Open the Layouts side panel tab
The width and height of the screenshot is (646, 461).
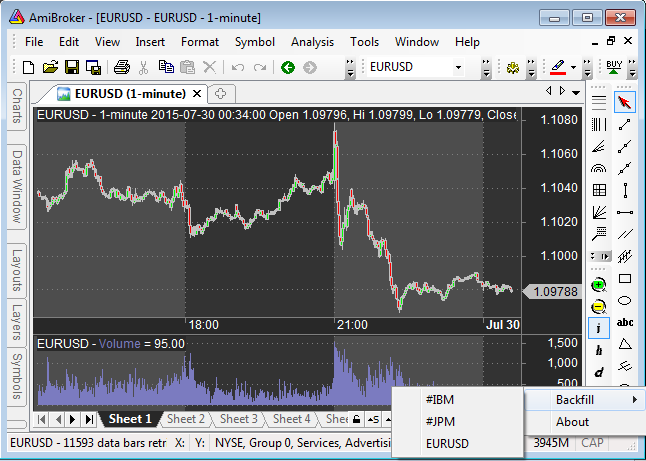17,270
